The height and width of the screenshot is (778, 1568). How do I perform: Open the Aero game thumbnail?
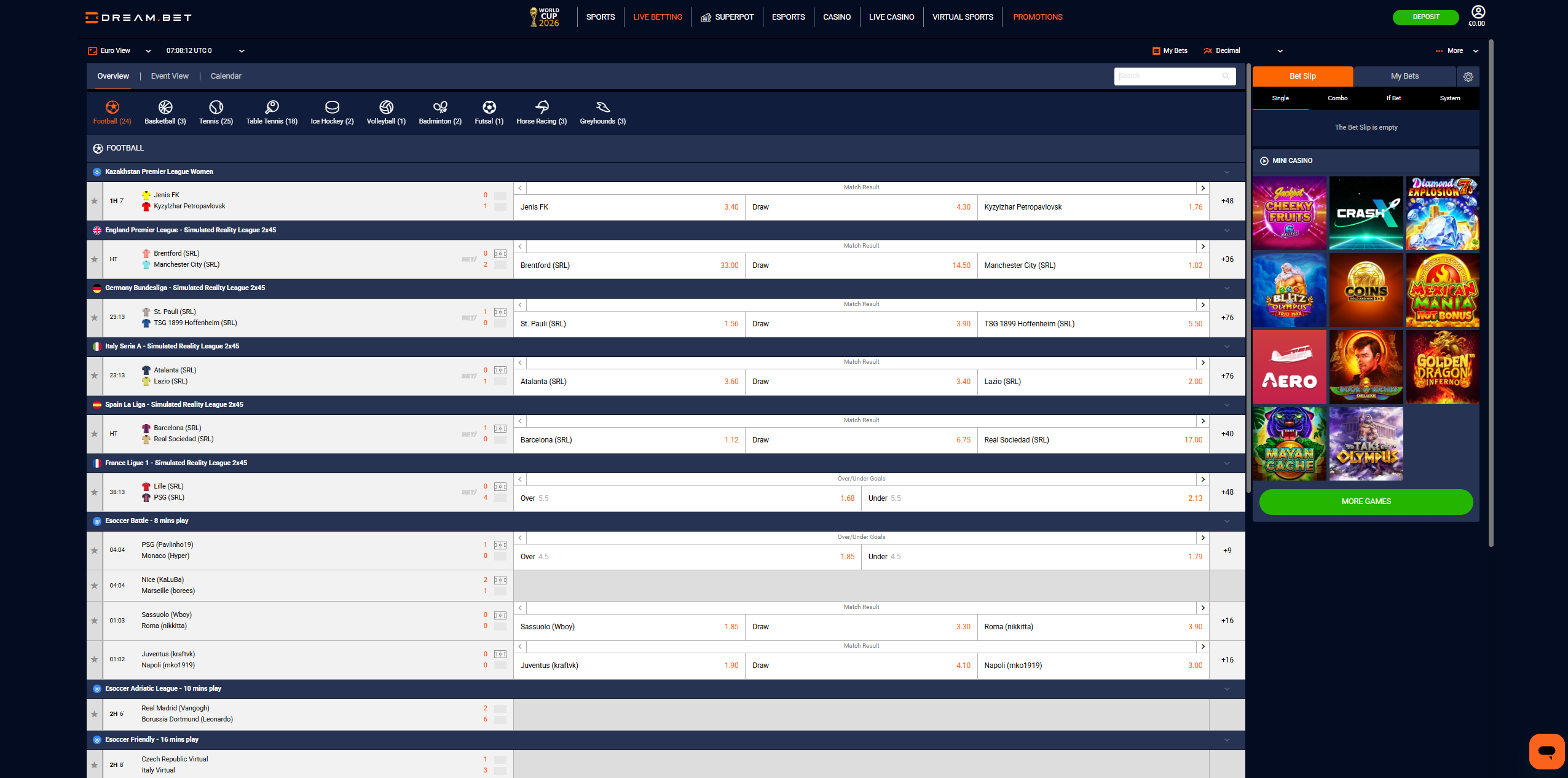(1289, 367)
